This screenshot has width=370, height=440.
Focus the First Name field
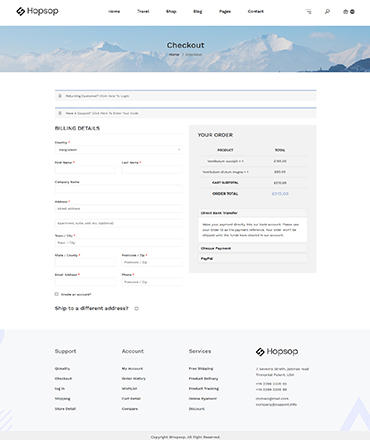click(85, 169)
